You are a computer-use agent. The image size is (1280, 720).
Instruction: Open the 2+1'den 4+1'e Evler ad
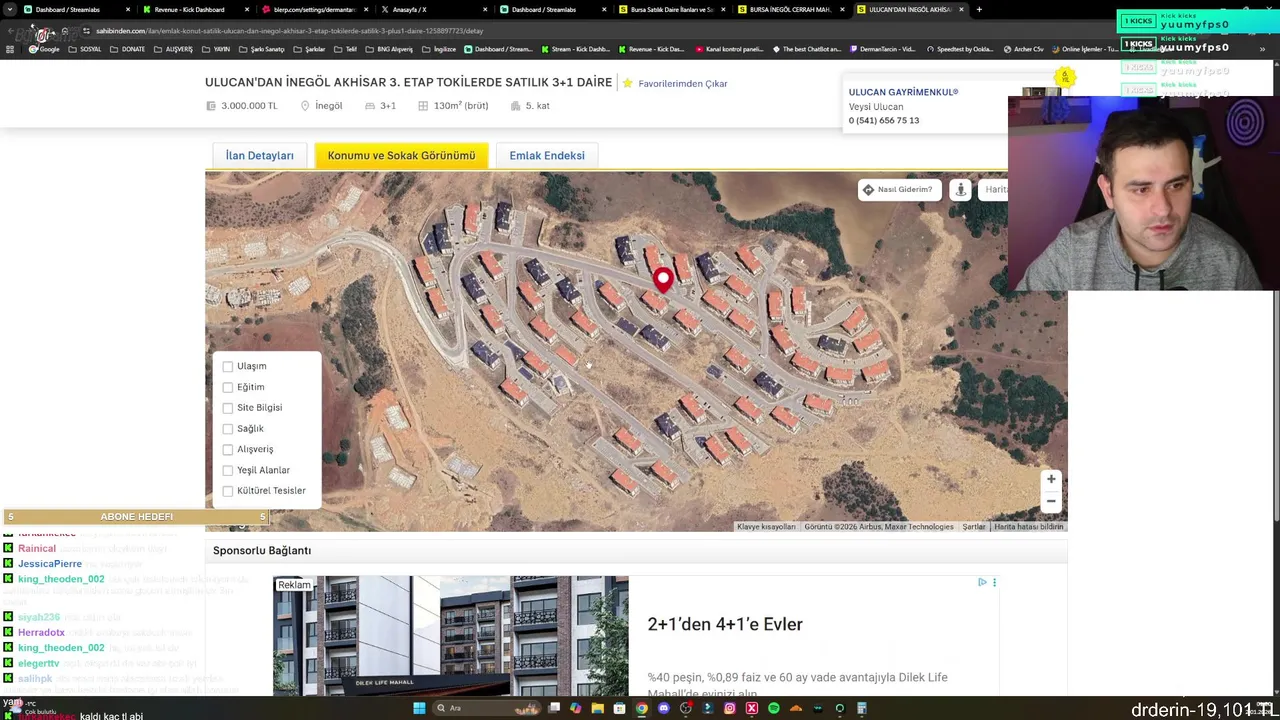coord(725,624)
